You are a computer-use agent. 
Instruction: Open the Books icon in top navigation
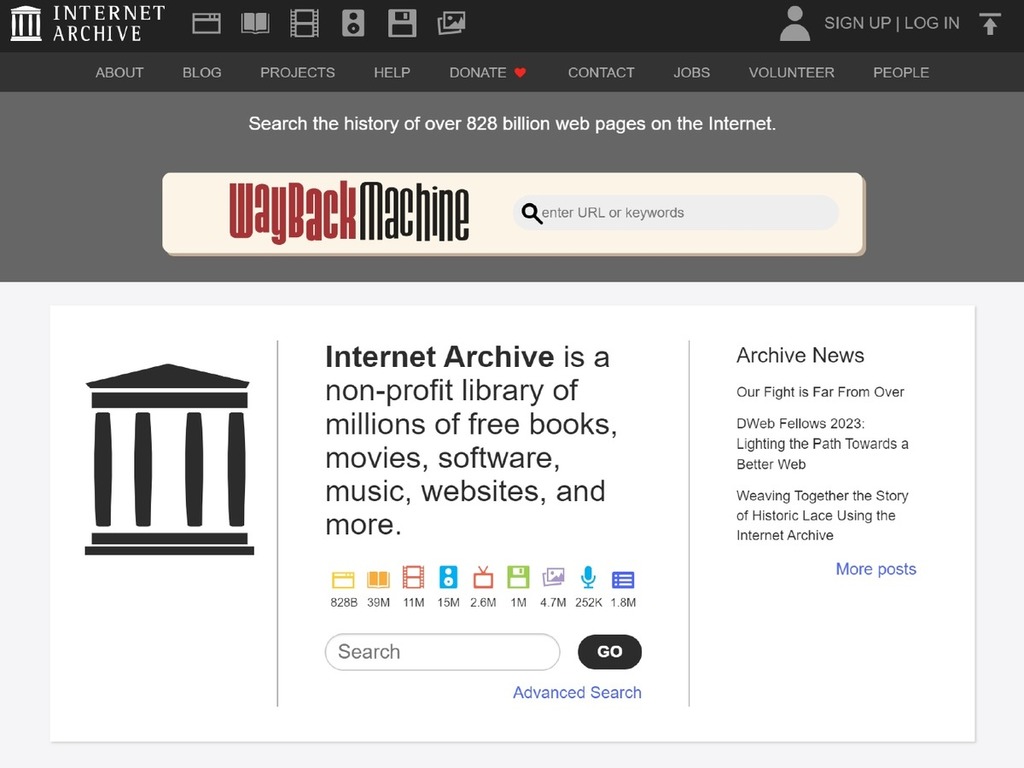point(255,24)
